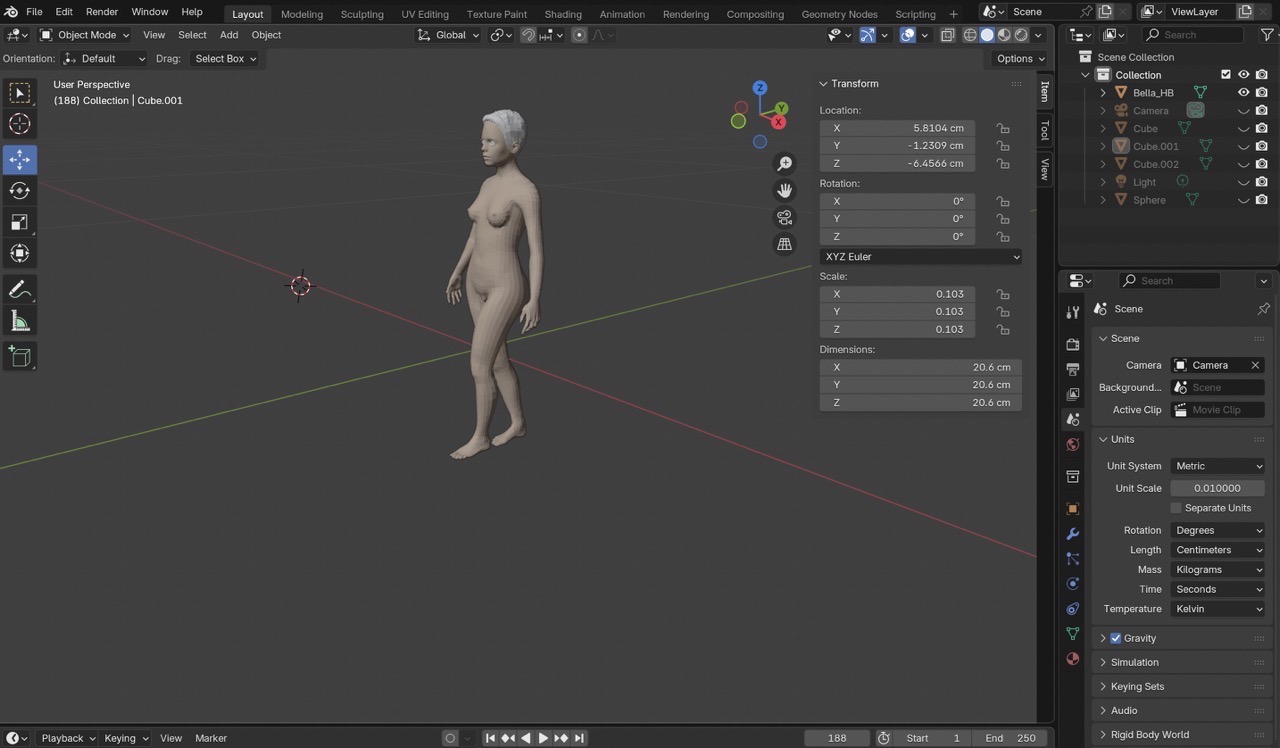
Task: Toggle camera view in the viewport
Action: click(x=785, y=217)
